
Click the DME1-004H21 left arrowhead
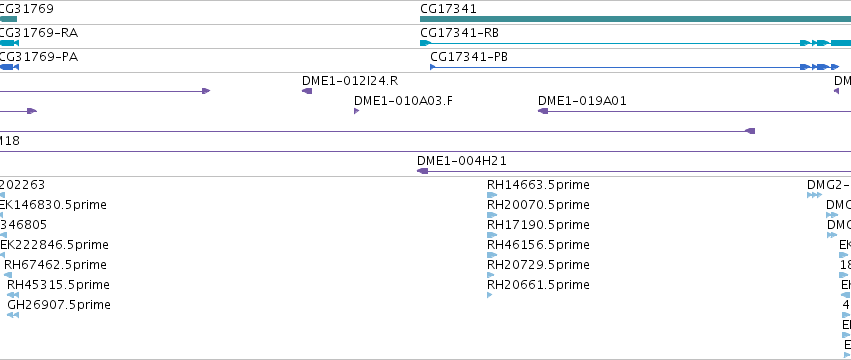(x=422, y=171)
